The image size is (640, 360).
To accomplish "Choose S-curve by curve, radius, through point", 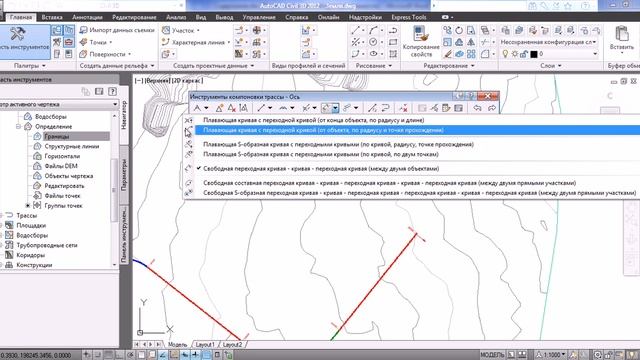I will click(338, 144).
